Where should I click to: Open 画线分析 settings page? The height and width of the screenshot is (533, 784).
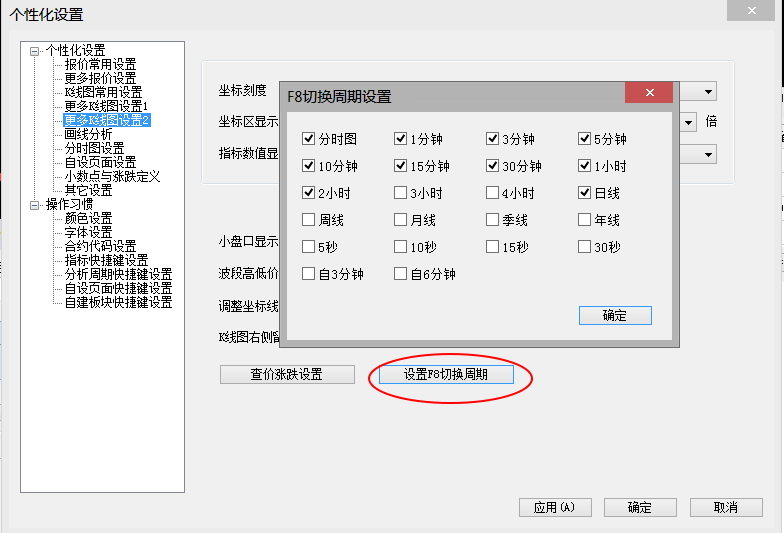tap(88, 134)
